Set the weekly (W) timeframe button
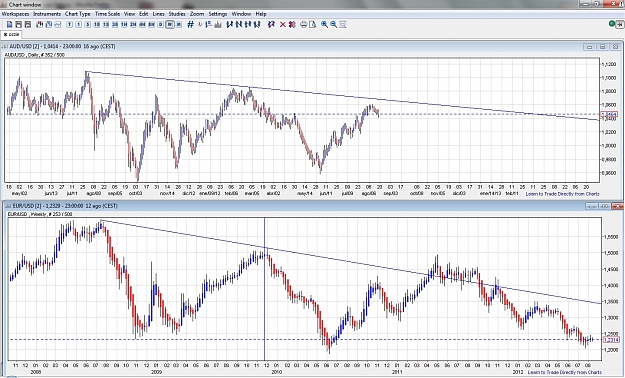Viewport: 625px width, 378px height. [x=170, y=25]
